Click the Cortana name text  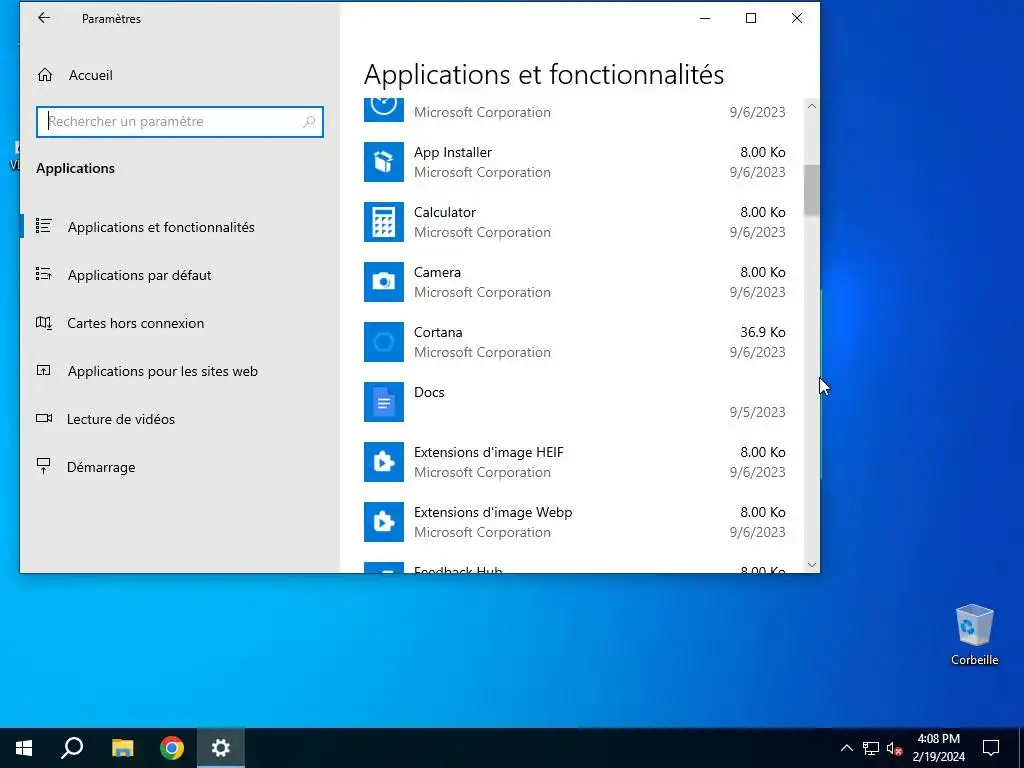tap(438, 332)
